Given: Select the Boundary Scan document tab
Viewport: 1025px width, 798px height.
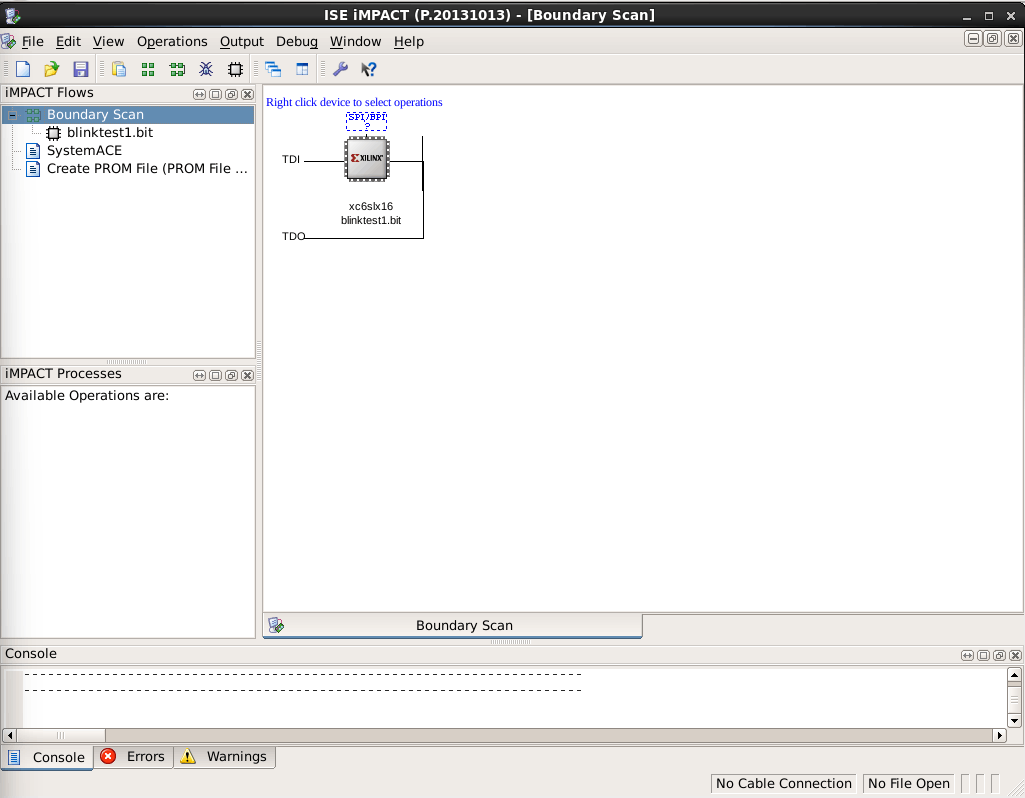Looking at the screenshot, I should coord(452,625).
